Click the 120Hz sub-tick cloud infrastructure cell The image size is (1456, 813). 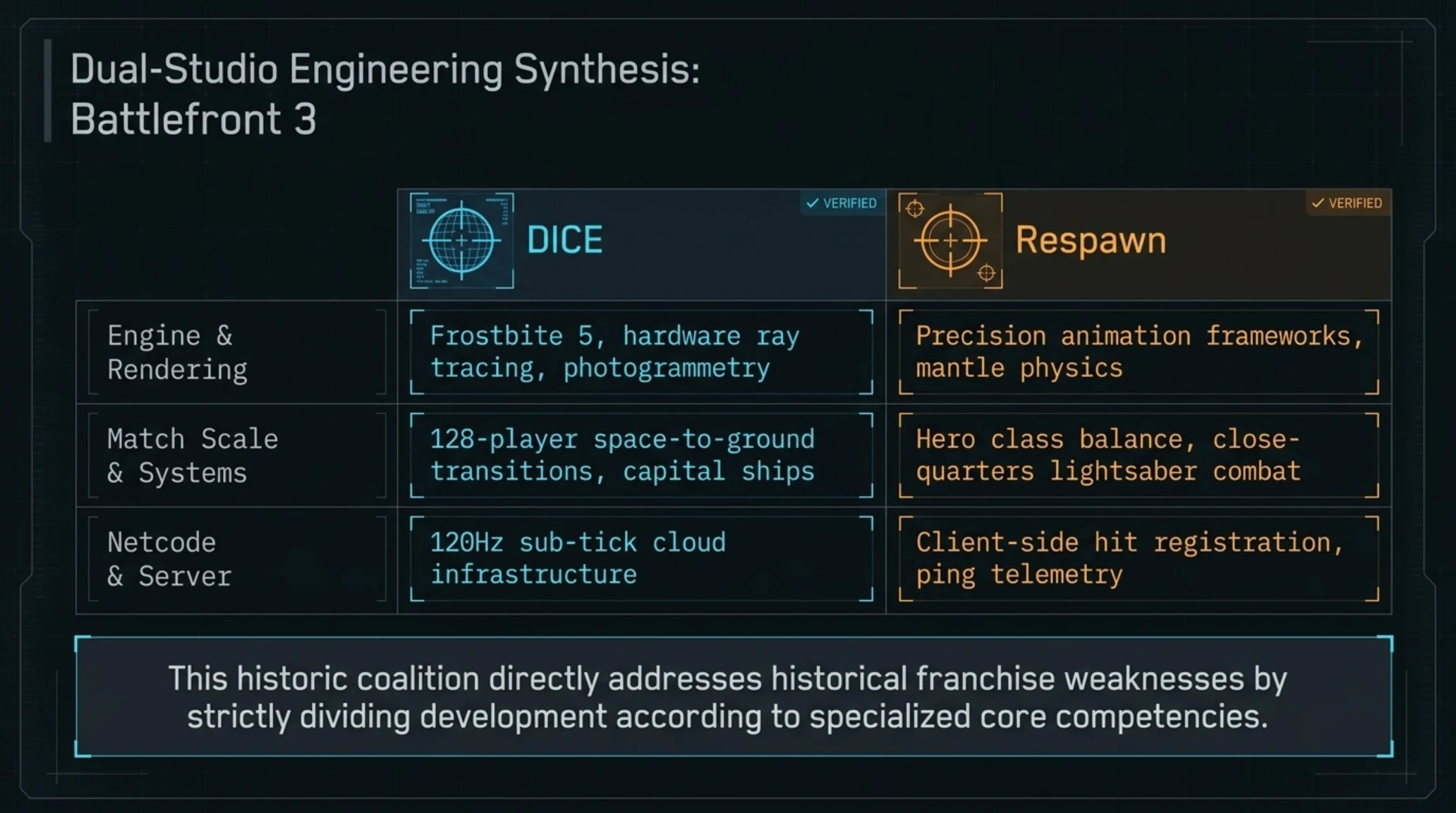(641, 559)
